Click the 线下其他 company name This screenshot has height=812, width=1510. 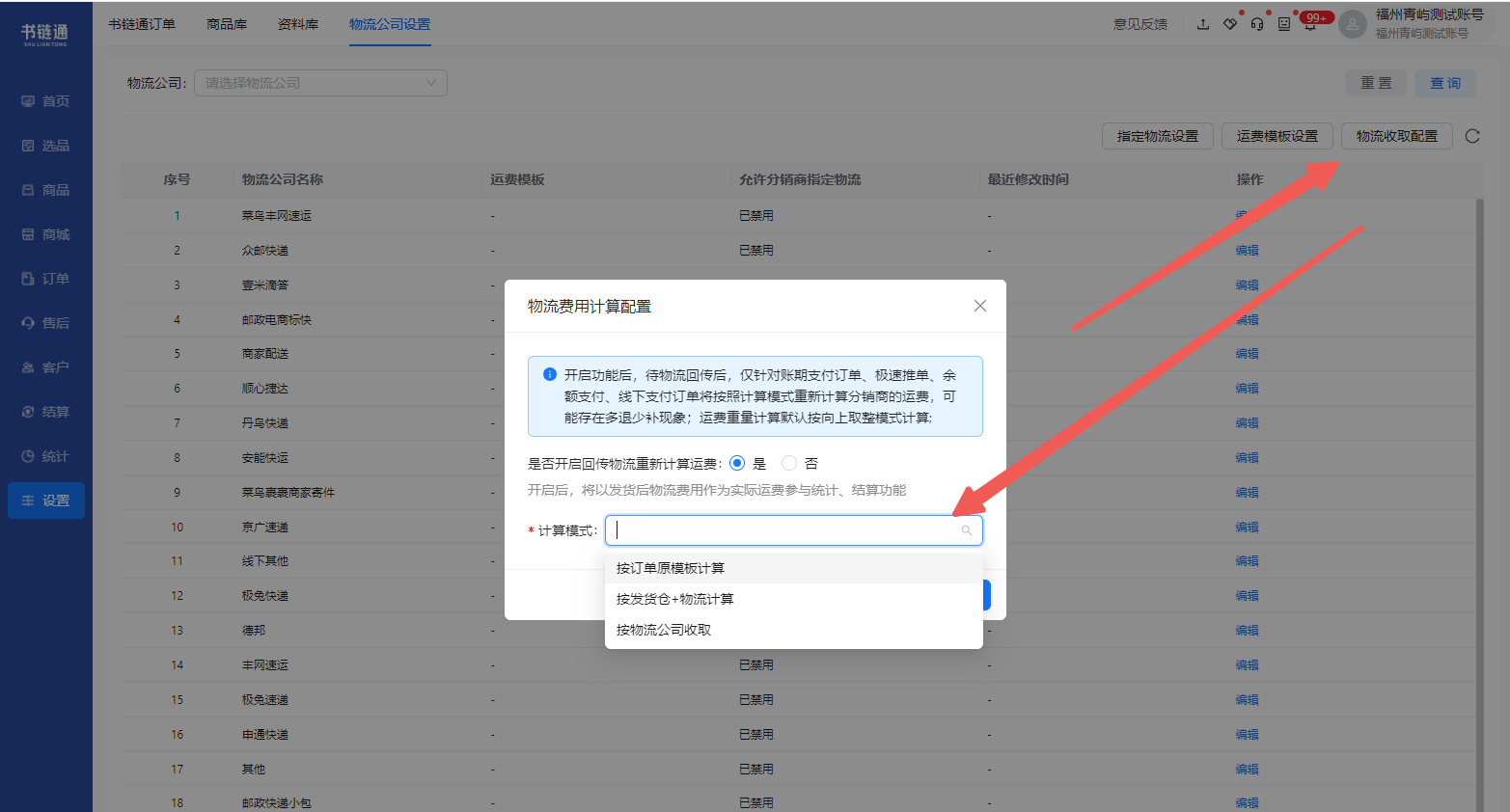[x=265, y=561]
